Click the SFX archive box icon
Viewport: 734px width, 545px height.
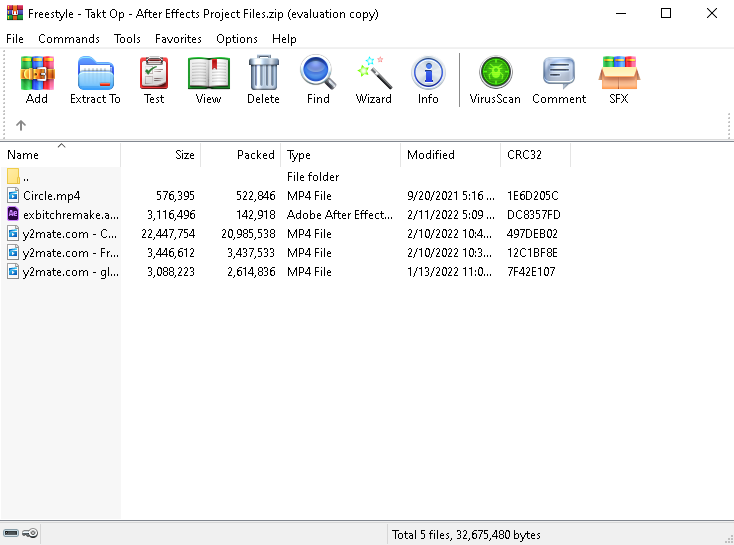coord(619,73)
